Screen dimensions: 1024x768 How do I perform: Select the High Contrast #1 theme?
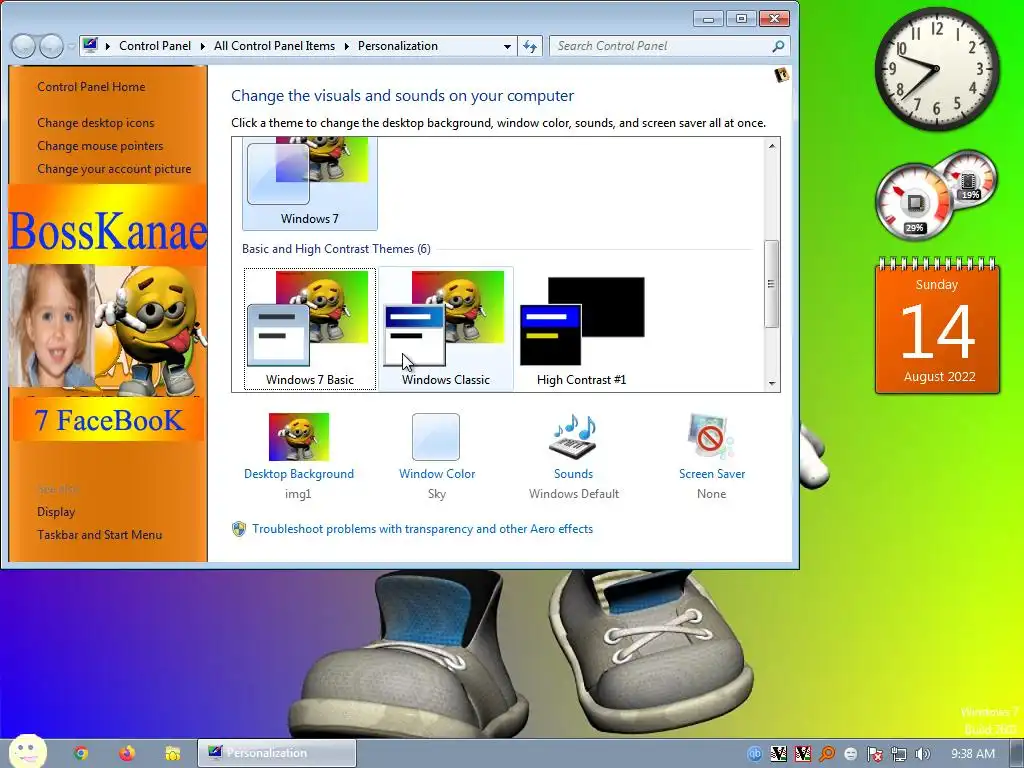[581, 328]
